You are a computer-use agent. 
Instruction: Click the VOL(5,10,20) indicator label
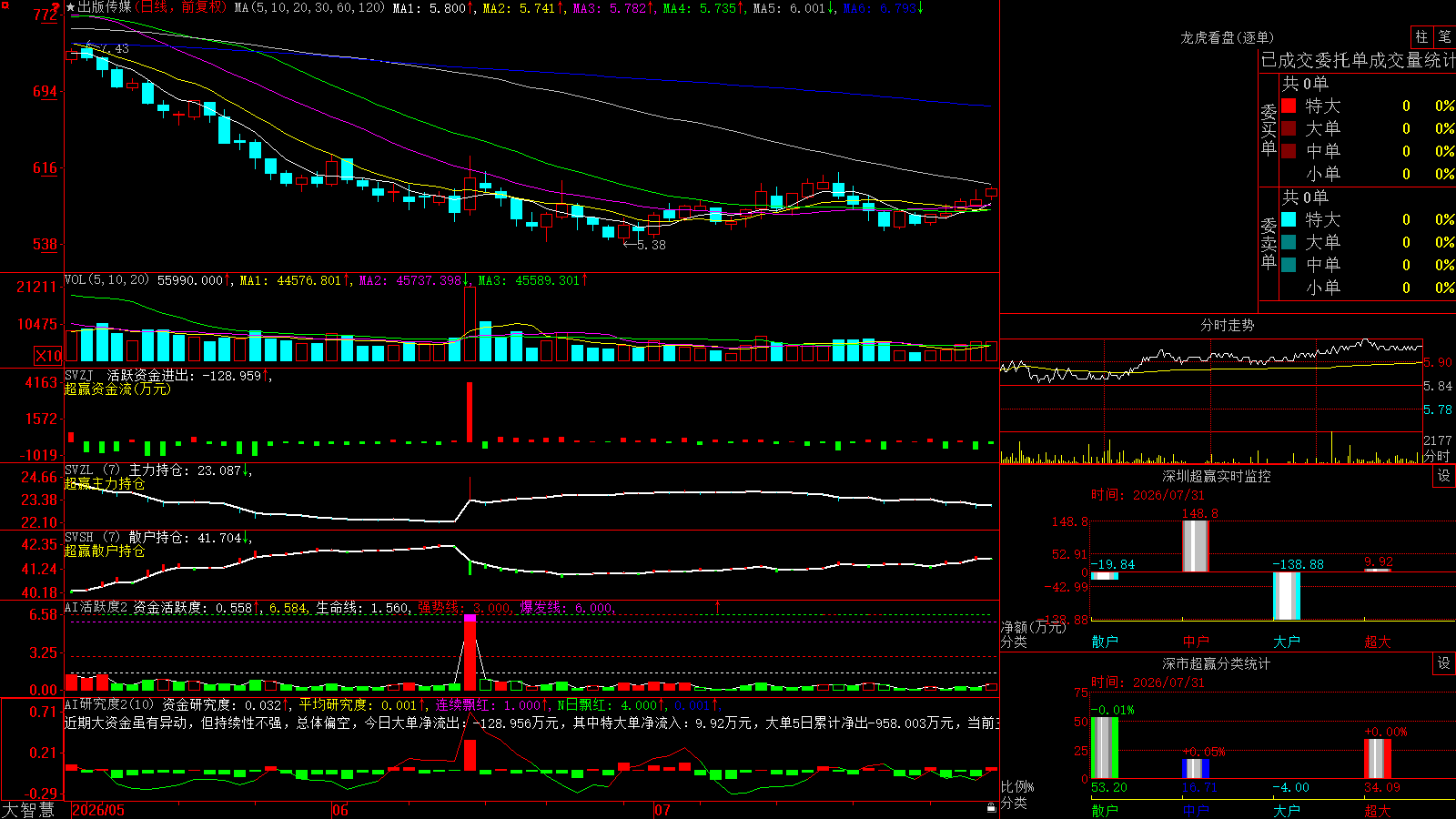[x=106, y=280]
